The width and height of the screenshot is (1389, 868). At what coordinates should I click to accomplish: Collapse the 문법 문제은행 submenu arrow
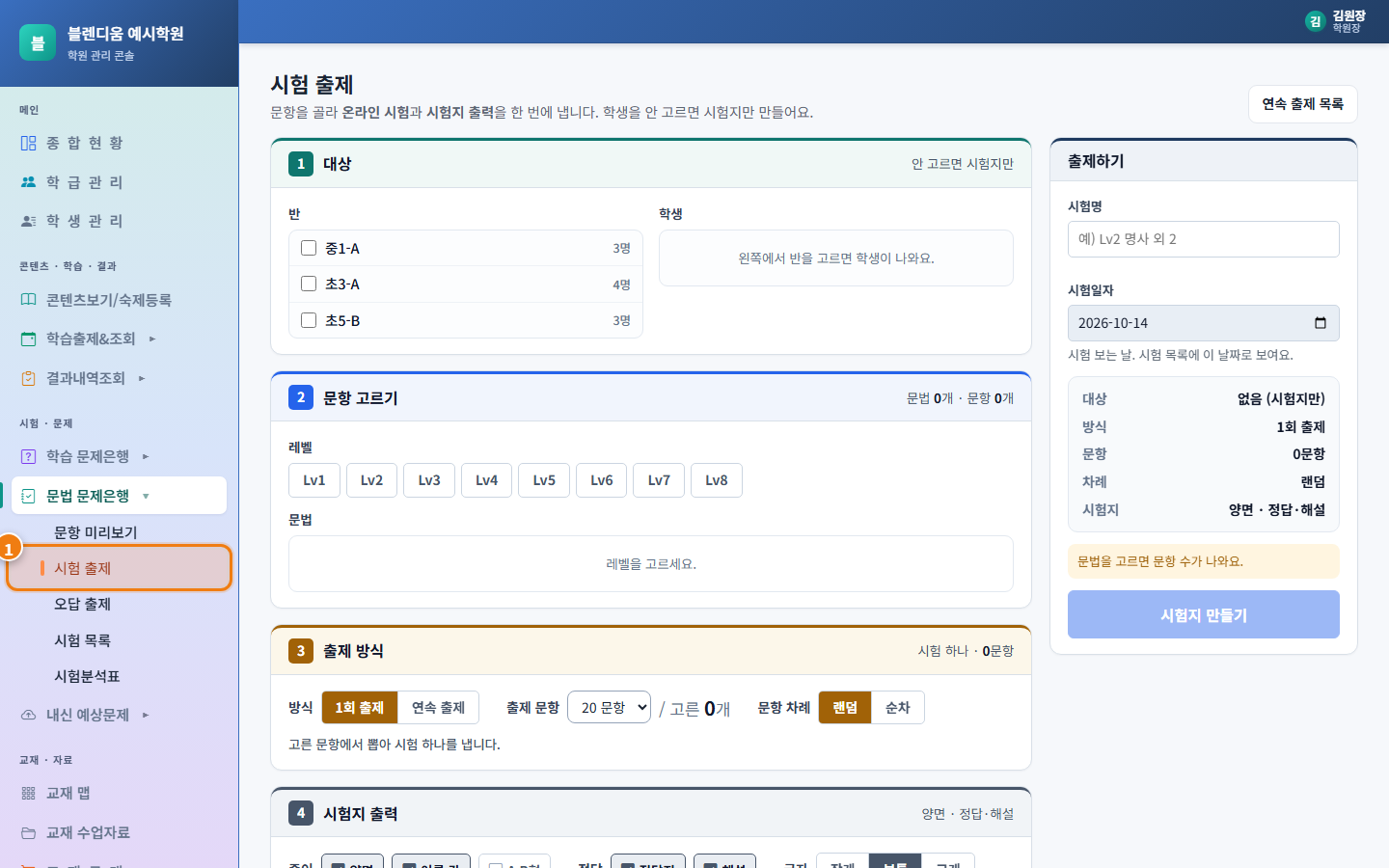pyautogui.click(x=146, y=496)
